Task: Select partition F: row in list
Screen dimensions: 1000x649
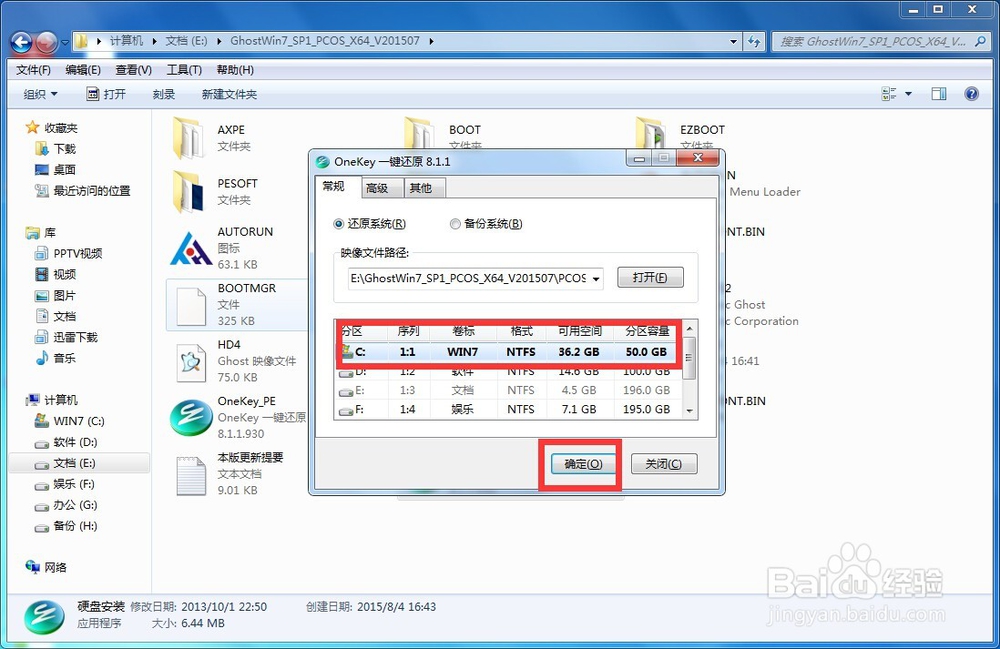Action: click(x=508, y=409)
